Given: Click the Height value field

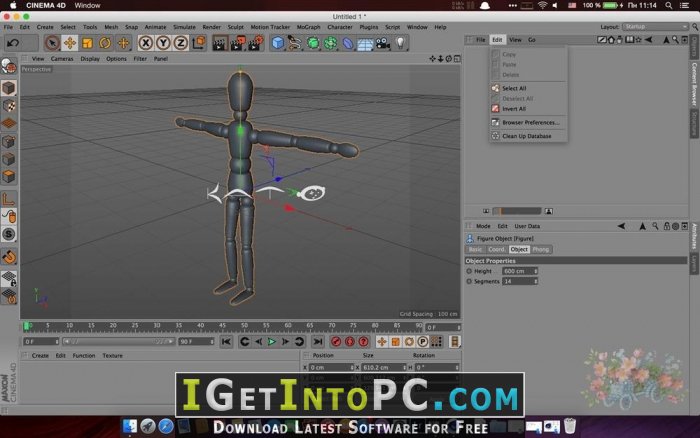Looking at the screenshot, I should coord(520,271).
